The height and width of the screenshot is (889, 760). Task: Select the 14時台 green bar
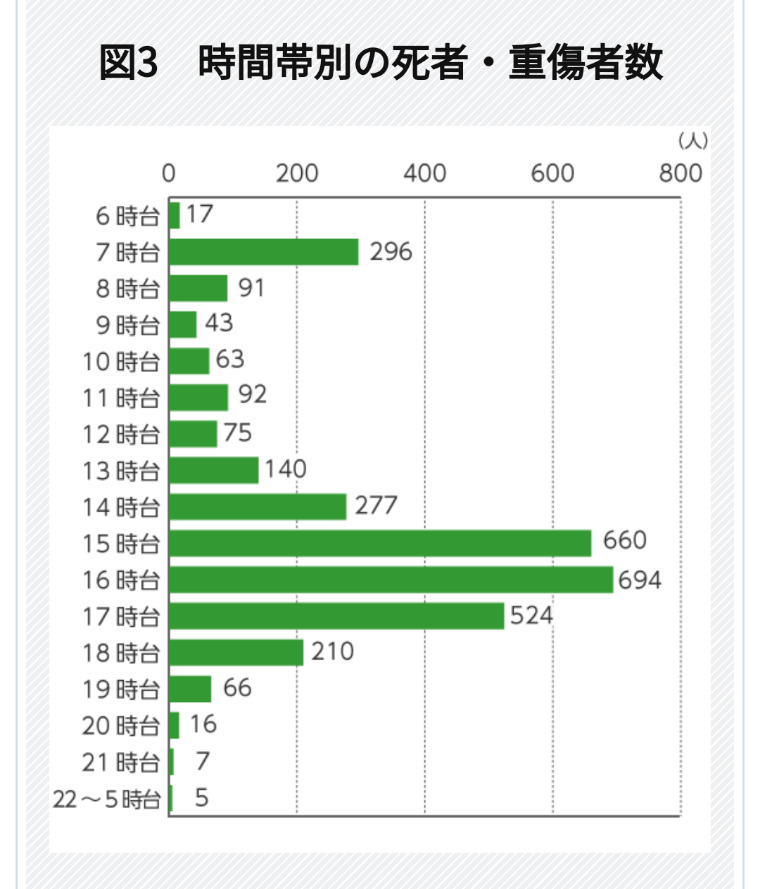257,506
